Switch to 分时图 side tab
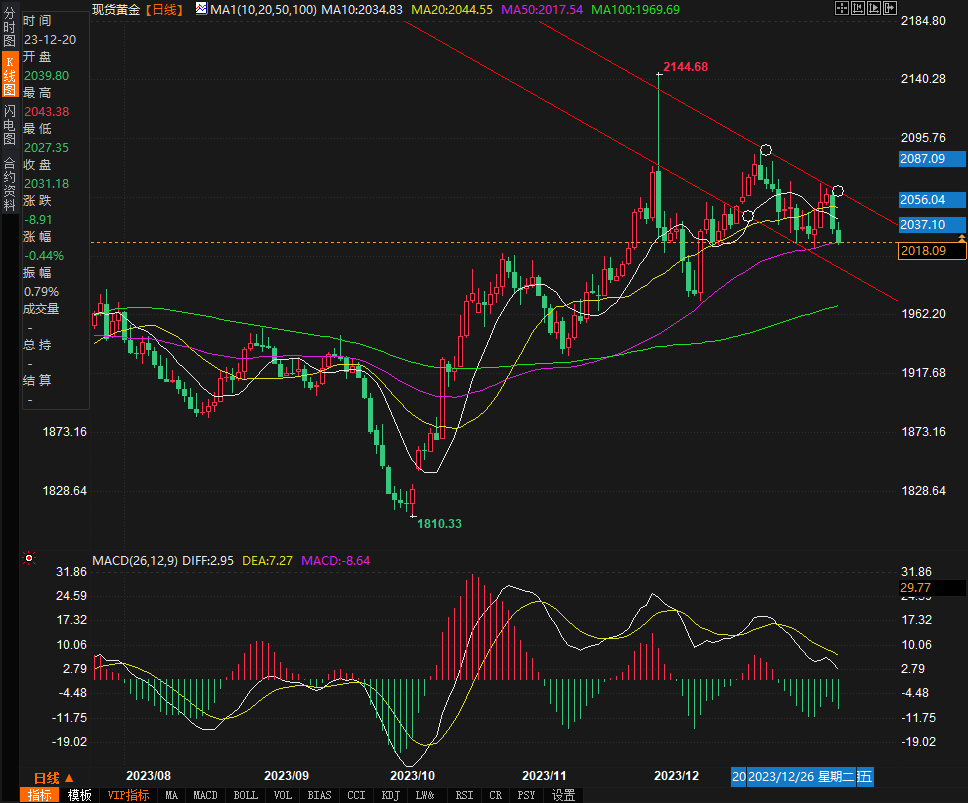The height and width of the screenshot is (803, 968). (x=9, y=34)
